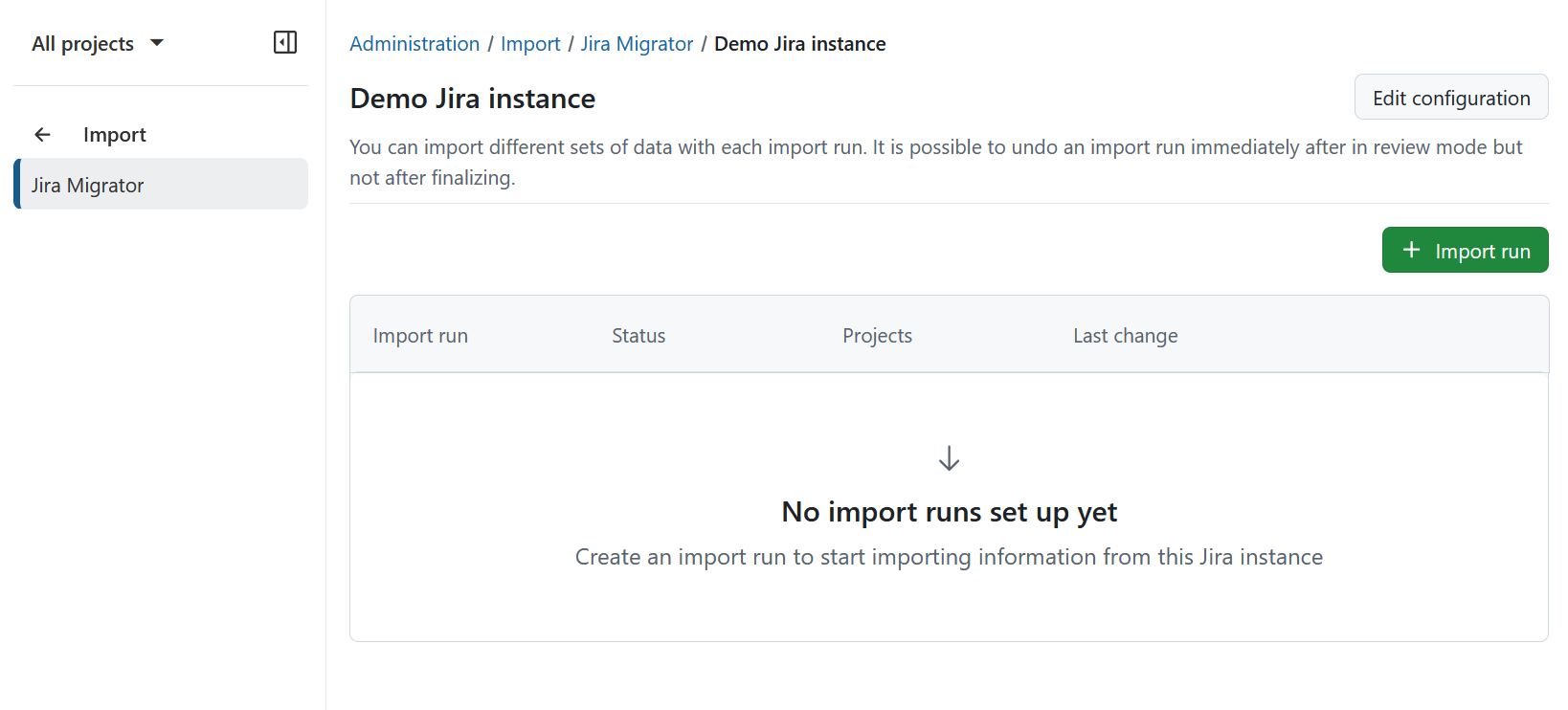Click the No import runs set up yet message
The height and width of the screenshot is (710, 1568).
point(949,512)
